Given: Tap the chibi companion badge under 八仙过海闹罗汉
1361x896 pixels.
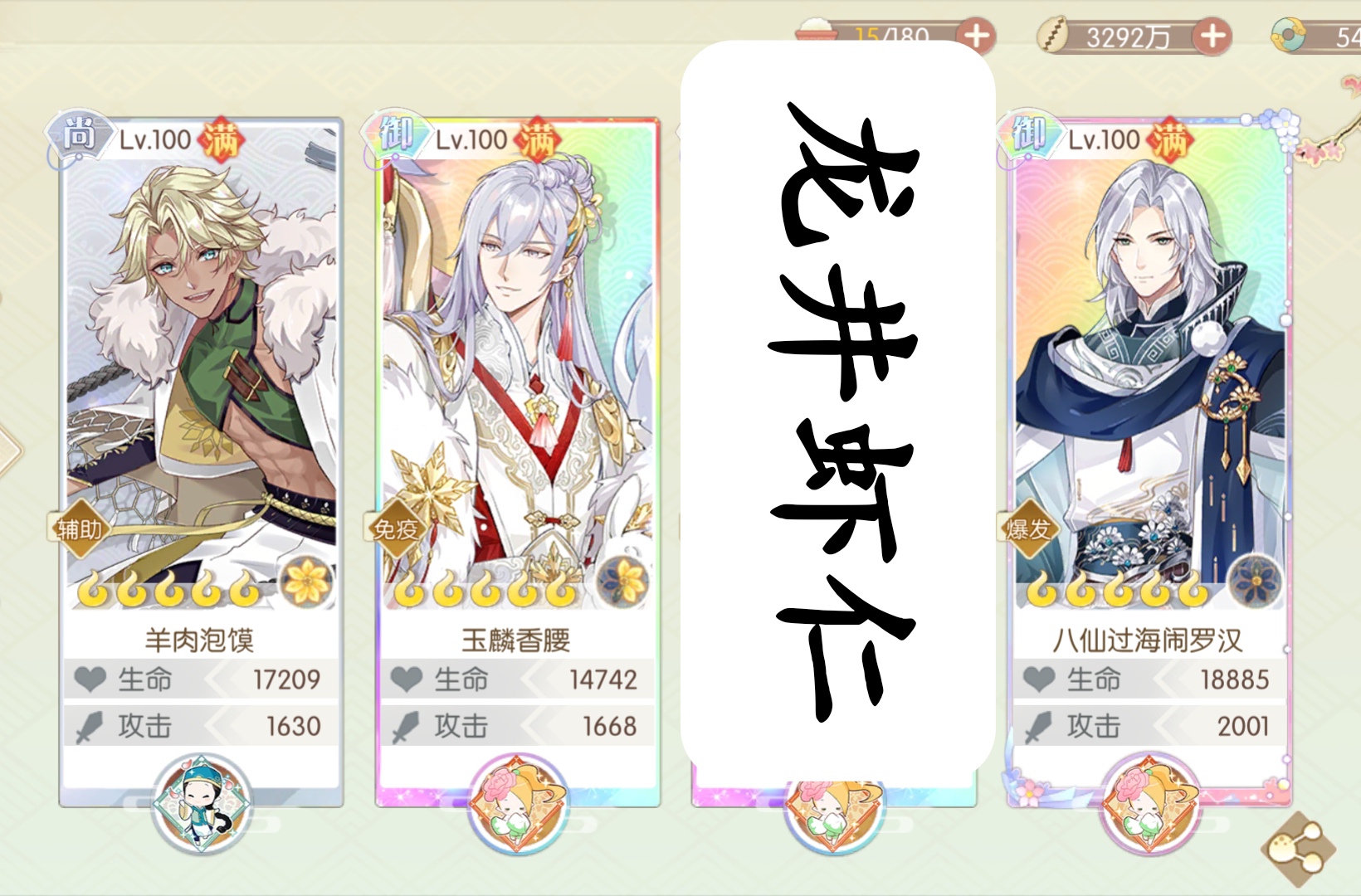Looking at the screenshot, I should 1150,803.
